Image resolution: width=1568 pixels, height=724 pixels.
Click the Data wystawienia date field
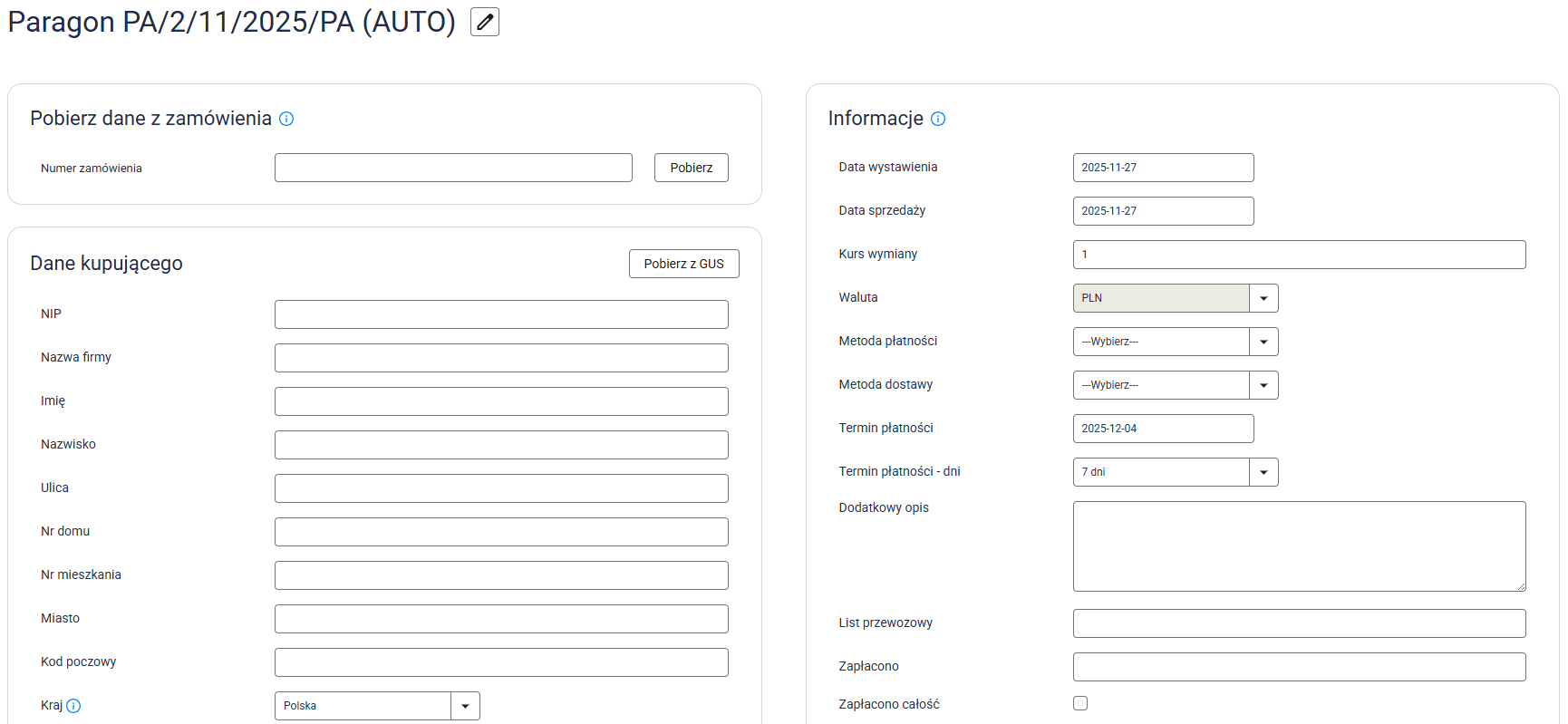point(1163,168)
